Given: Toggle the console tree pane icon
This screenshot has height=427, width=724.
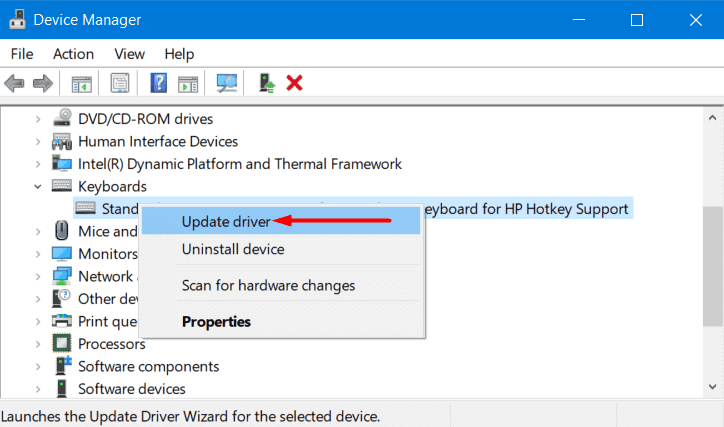Looking at the screenshot, I should [x=82, y=84].
